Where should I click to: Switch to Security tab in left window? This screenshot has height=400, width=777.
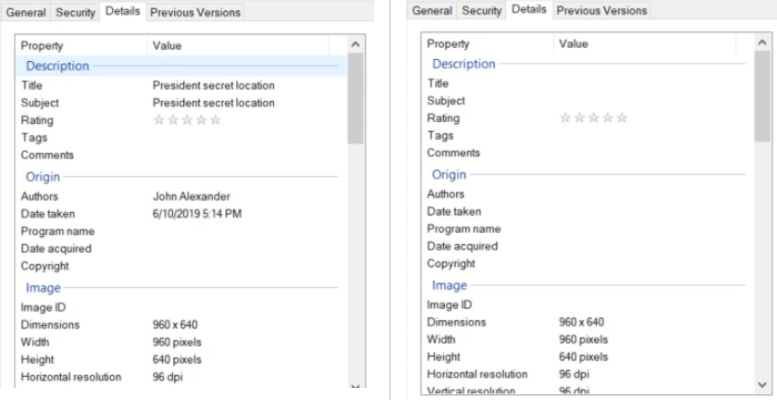[x=75, y=12]
